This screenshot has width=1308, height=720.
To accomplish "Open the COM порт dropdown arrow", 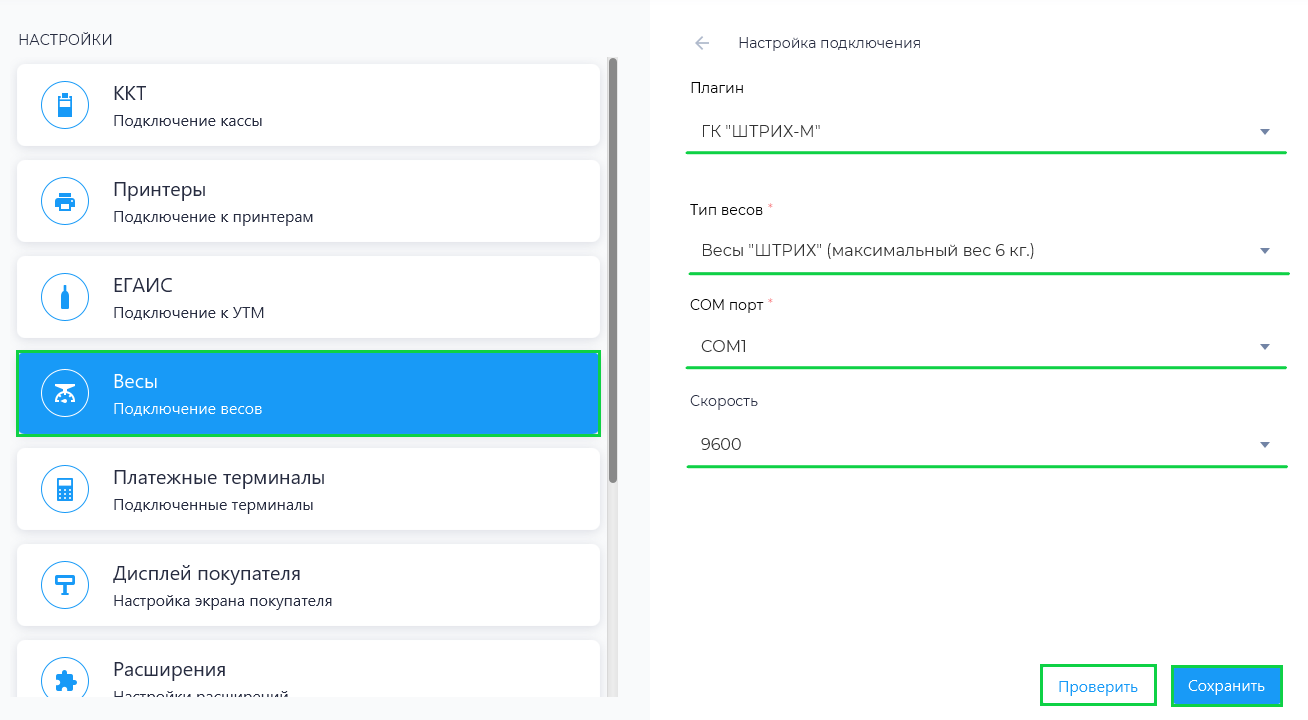I will click(x=1264, y=347).
